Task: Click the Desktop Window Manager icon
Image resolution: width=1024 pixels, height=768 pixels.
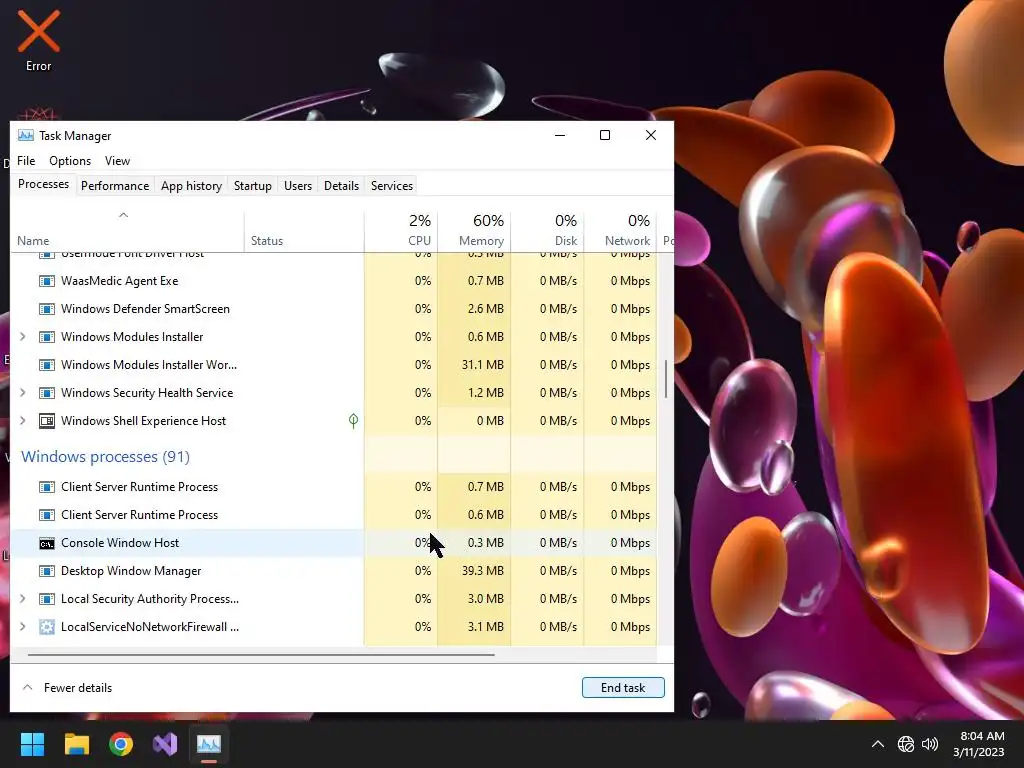Action: pos(46,571)
